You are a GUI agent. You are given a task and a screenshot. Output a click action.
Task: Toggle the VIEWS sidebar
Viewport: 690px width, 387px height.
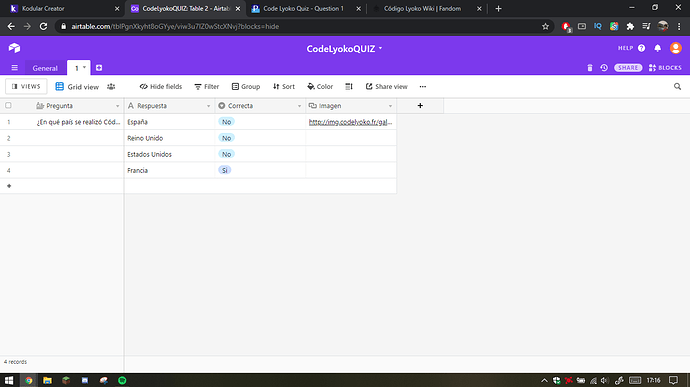(x=26, y=86)
